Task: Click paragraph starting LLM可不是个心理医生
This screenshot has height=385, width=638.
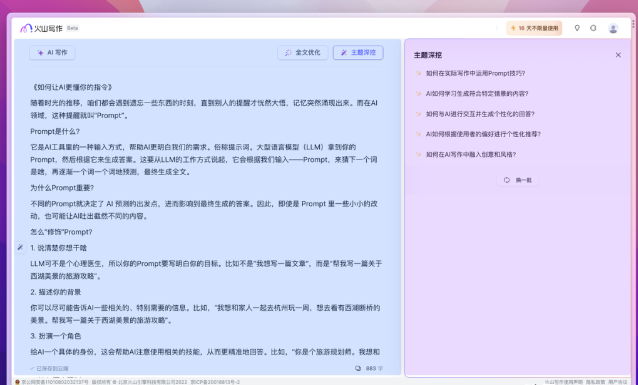Action: click(206, 270)
